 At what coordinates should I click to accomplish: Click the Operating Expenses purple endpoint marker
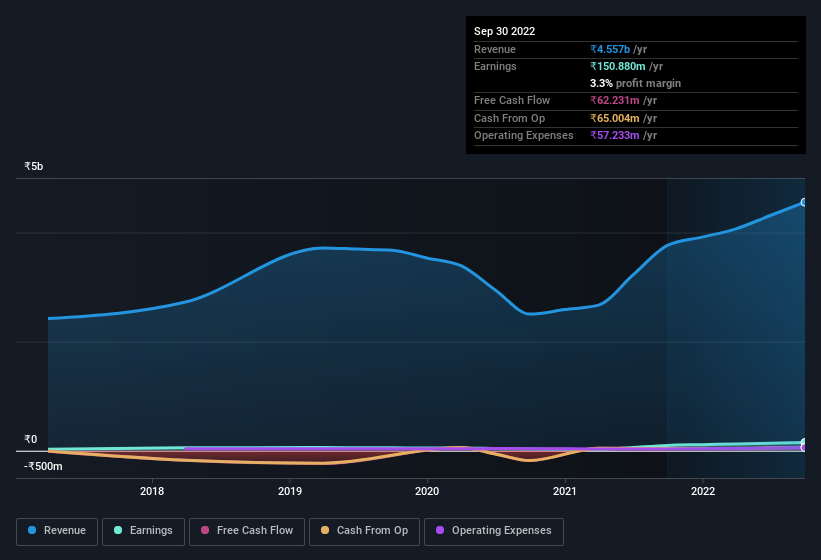(804, 447)
